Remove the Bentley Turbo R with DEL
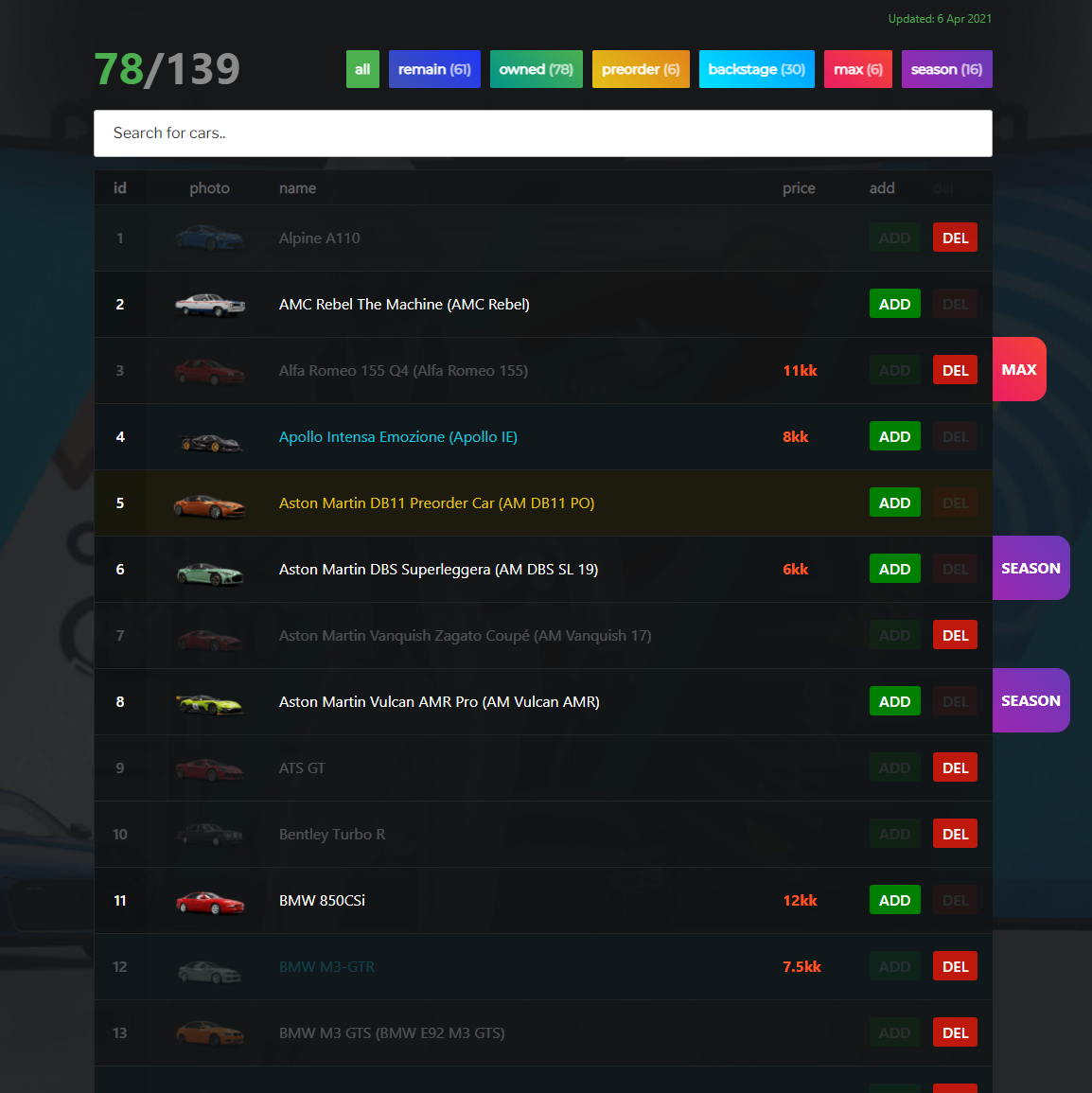The image size is (1092, 1093). [955, 834]
